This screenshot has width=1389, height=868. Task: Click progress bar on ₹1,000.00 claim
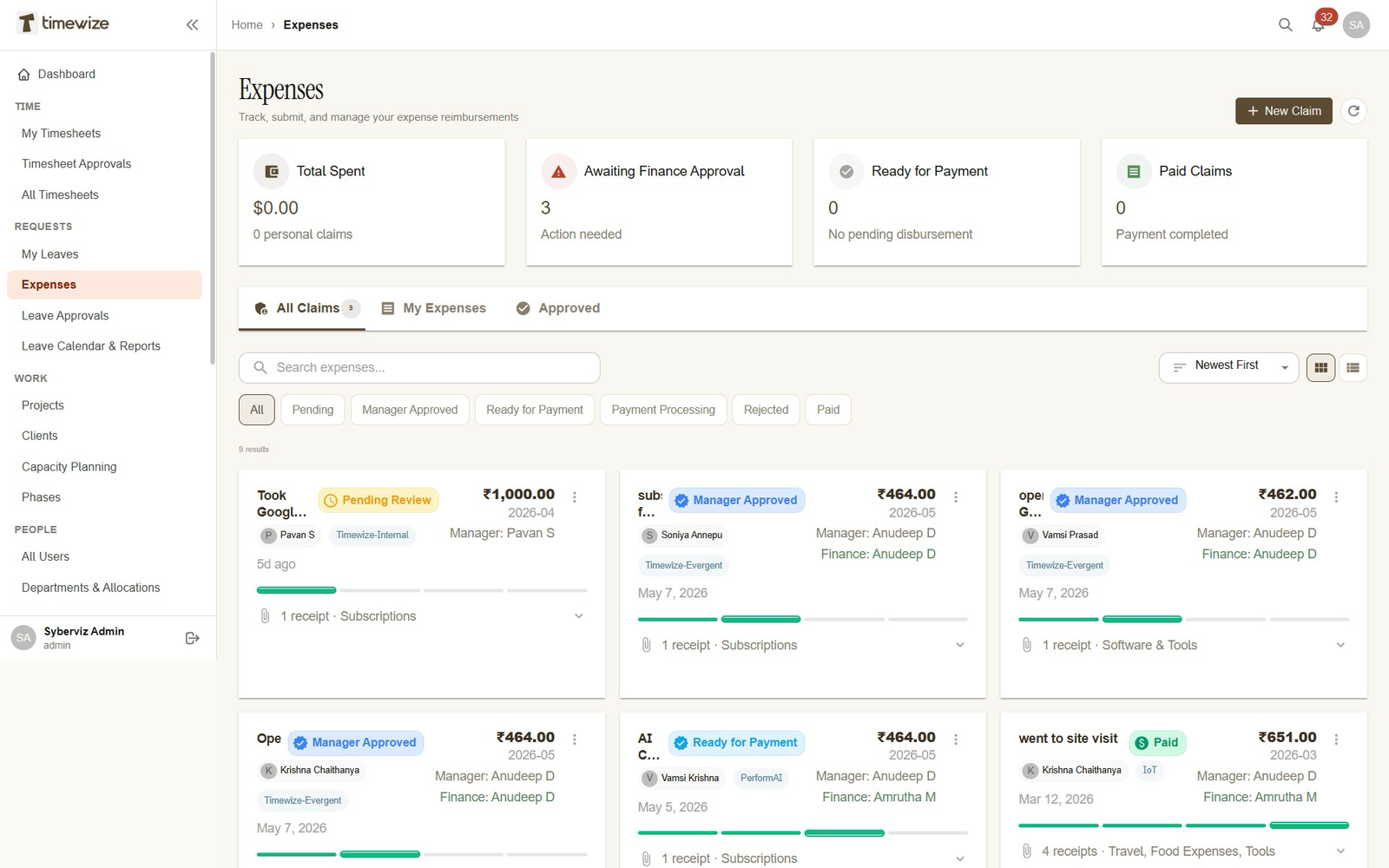pos(422,590)
